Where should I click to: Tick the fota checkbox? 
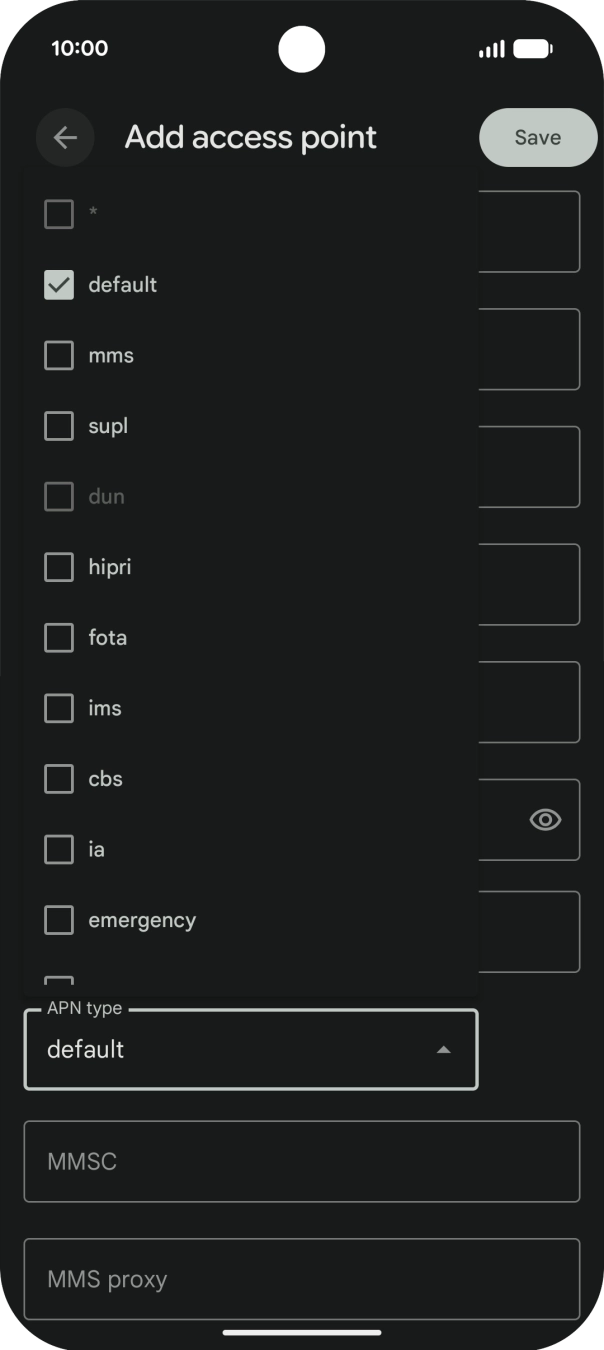tap(59, 638)
